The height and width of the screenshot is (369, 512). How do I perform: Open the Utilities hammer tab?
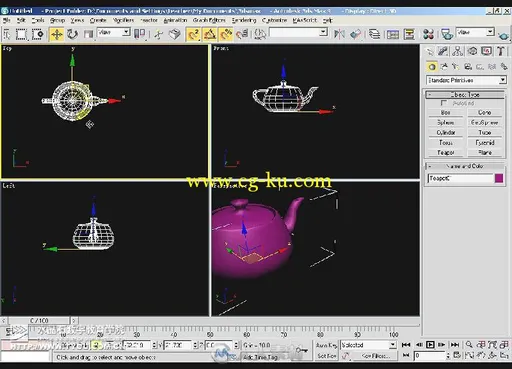[x=500, y=51]
